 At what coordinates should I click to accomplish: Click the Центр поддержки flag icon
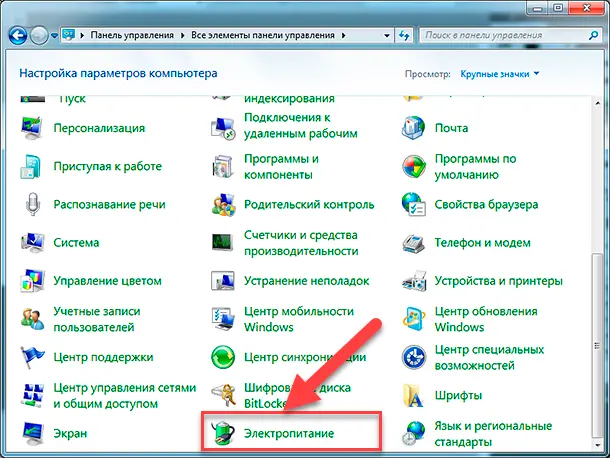click(x=33, y=357)
